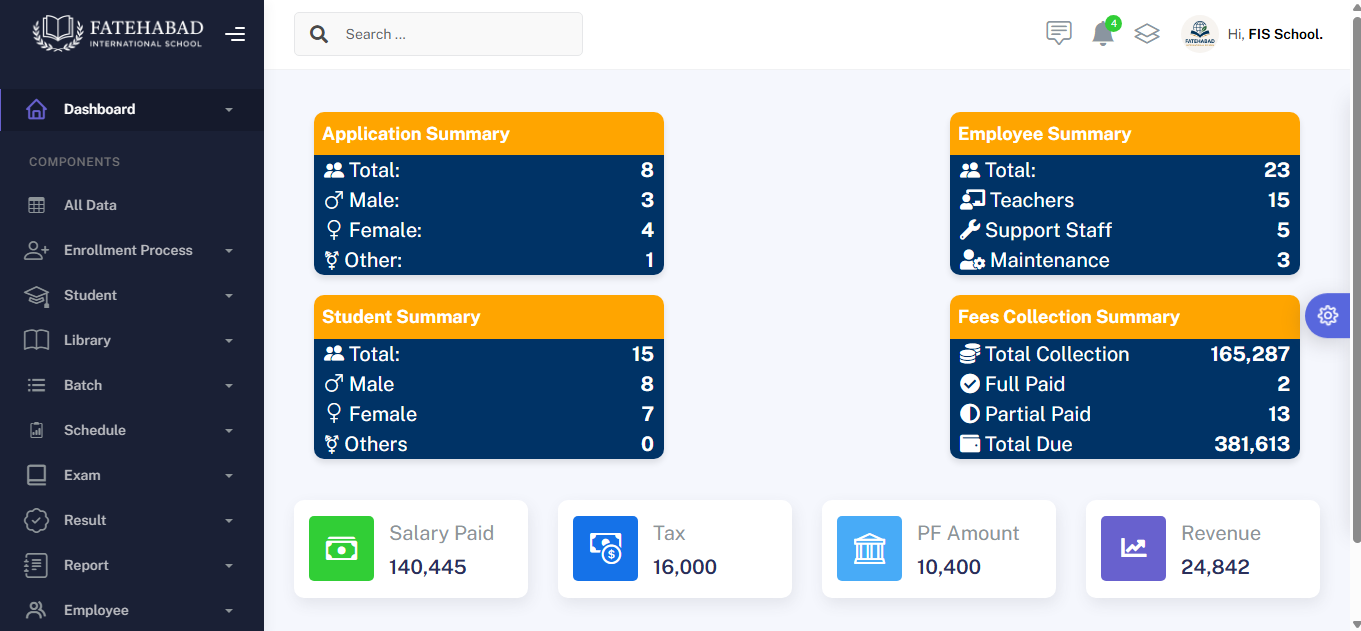The height and width of the screenshot is (631, 1361).
Task: Expand the Enrollment Process arrow
Action: (x=229, y=250)
